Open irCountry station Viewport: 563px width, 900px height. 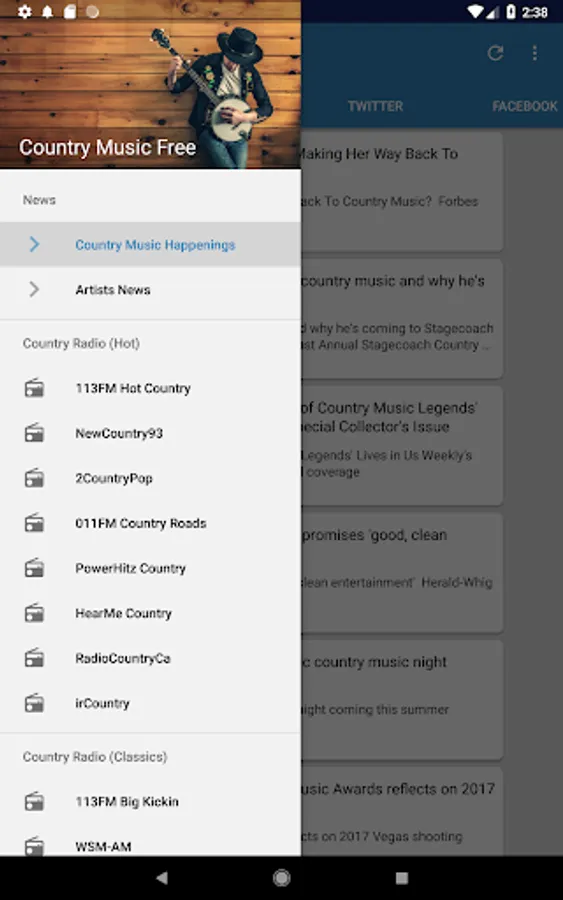click(150, 703)
